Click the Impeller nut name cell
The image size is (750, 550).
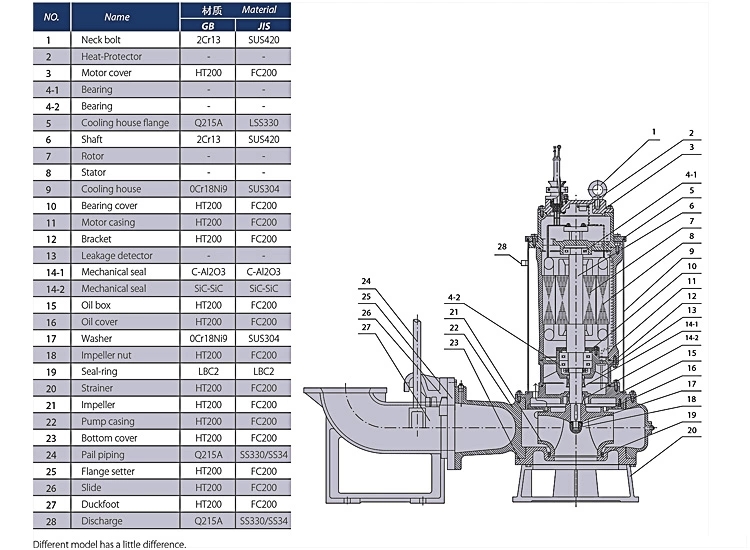coord(109,355)
